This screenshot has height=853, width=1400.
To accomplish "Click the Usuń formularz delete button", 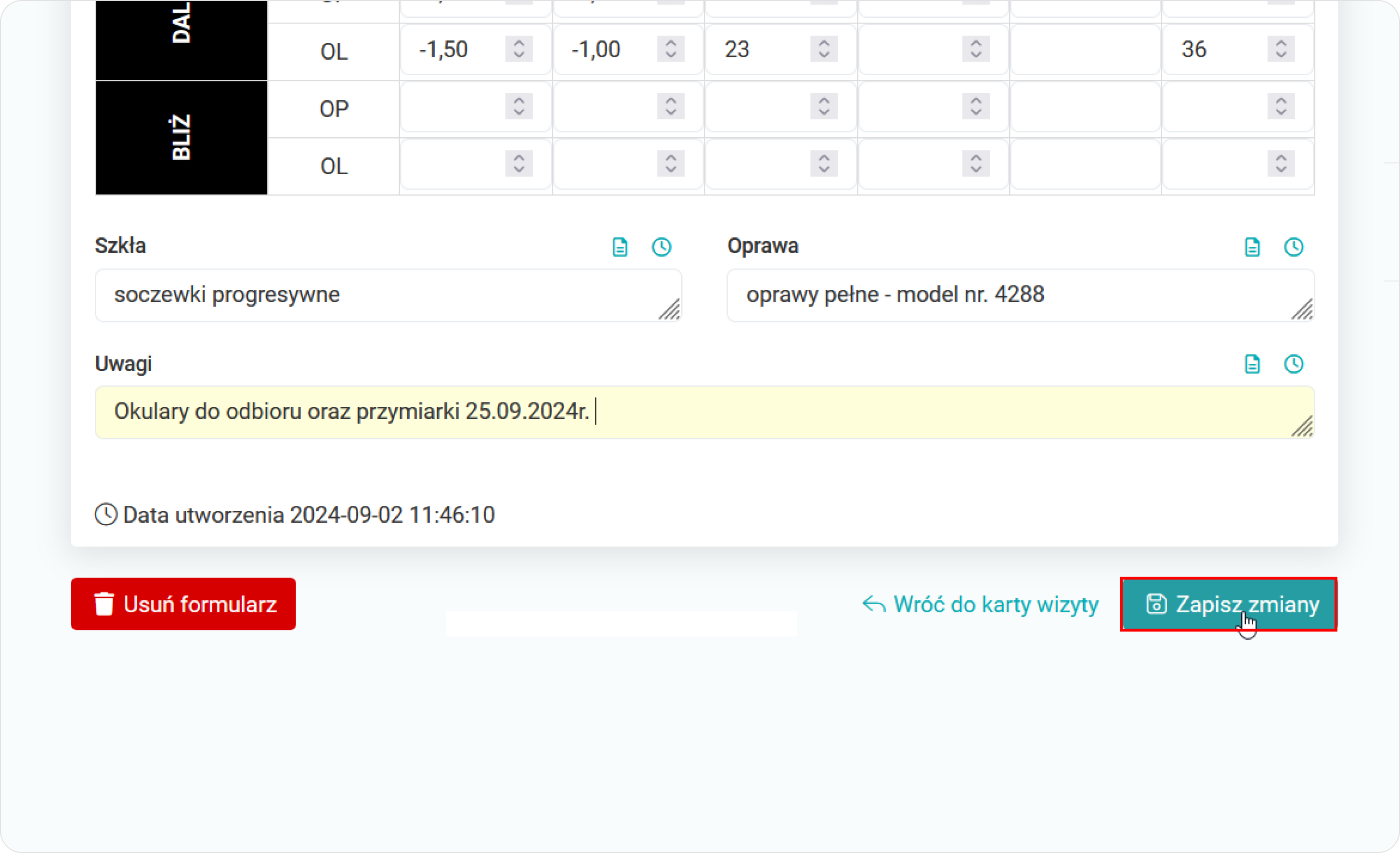I will [x=183, y=604].
